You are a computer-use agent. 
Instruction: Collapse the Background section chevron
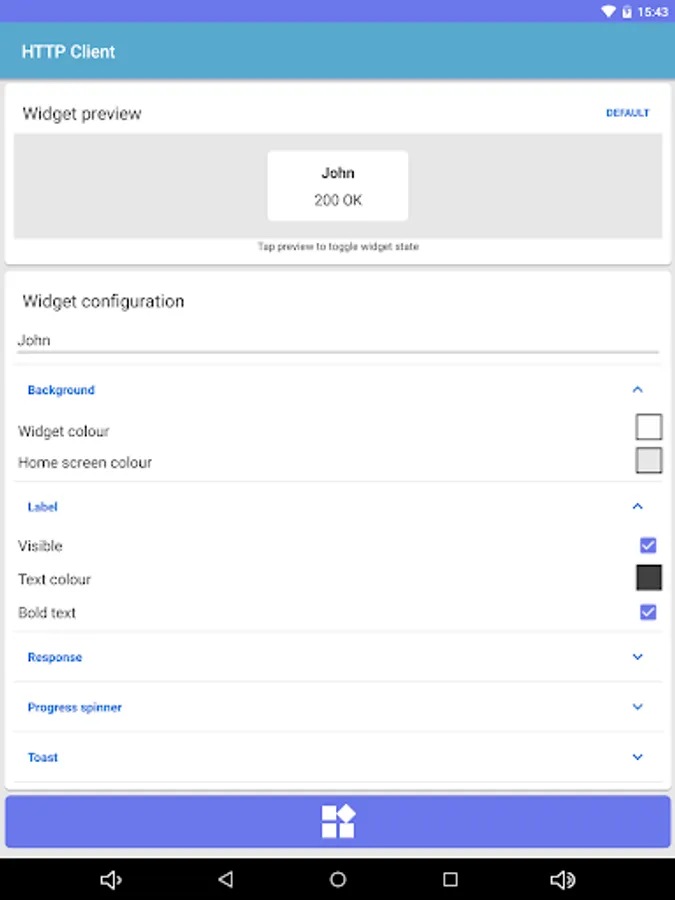click(637, 390)
